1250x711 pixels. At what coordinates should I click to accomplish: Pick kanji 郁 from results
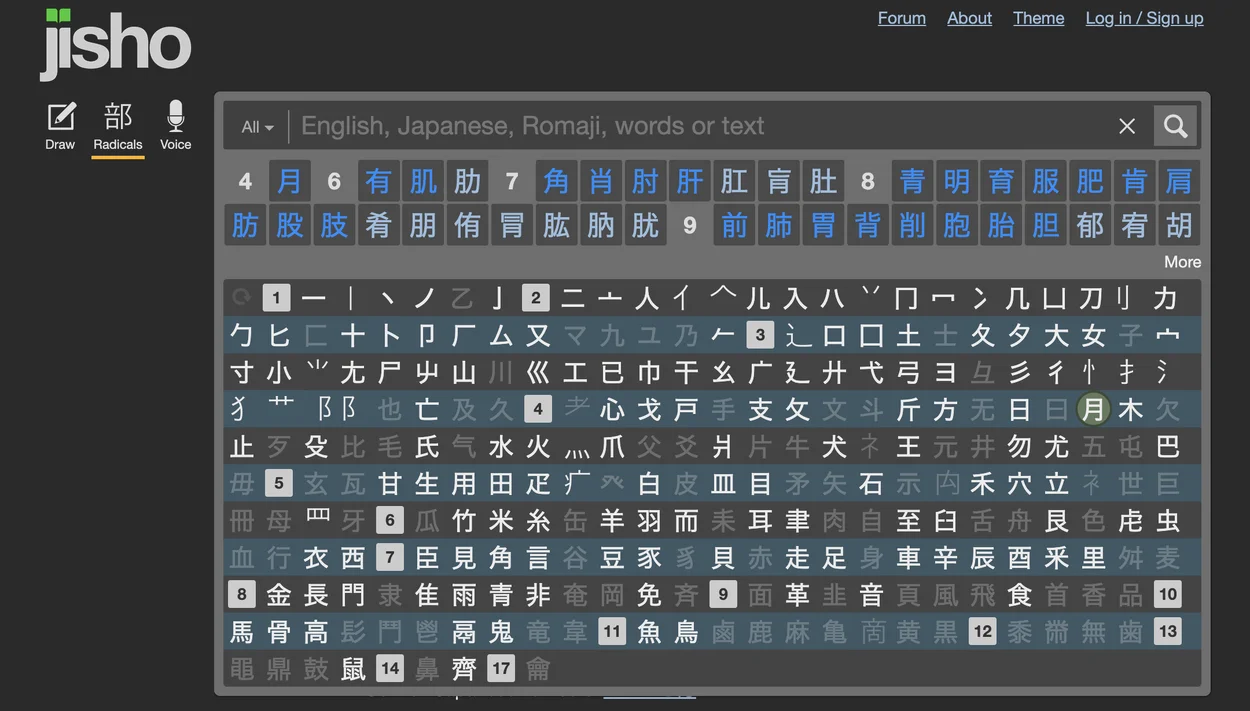[x=1090, y=225]
